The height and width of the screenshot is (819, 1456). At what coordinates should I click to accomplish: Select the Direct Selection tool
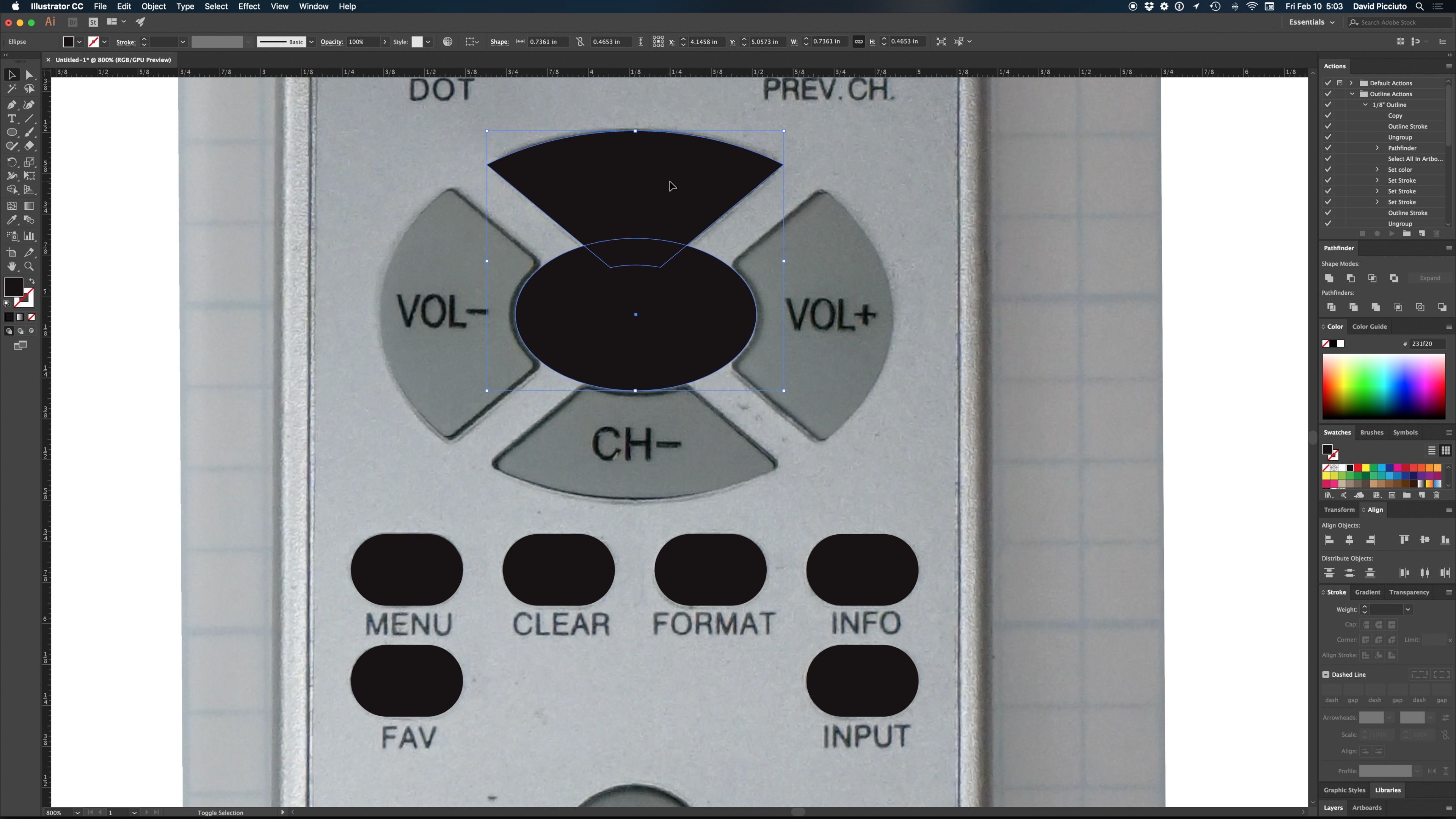coord(29,75)
